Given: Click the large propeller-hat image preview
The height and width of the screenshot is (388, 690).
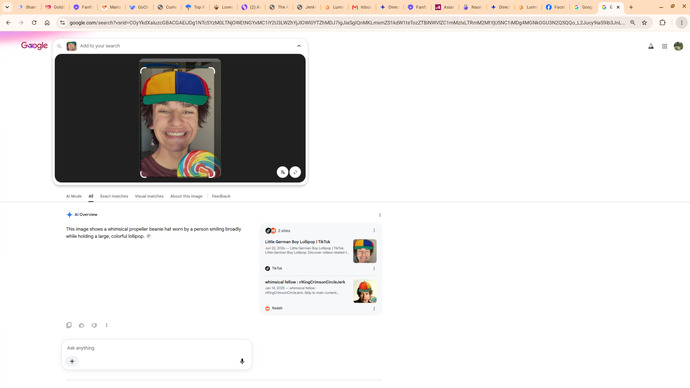Looking at the screenshot, I should (180, 118).
